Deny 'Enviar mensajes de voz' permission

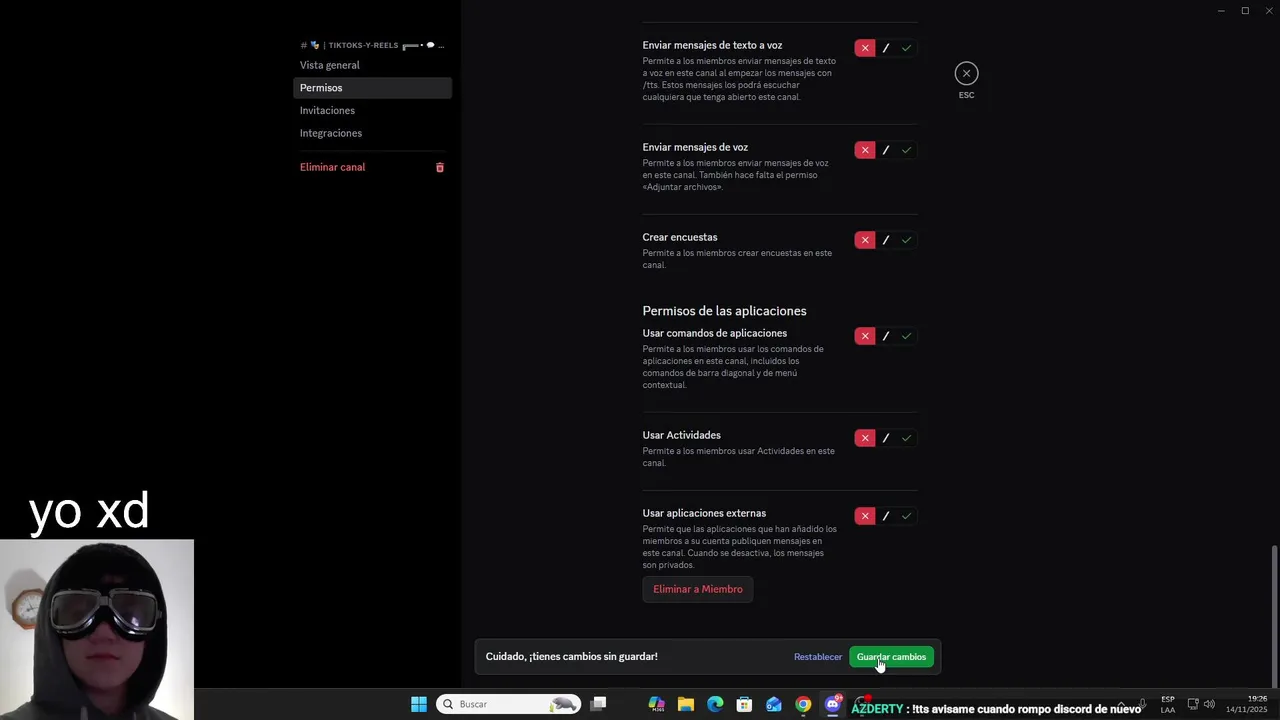click(x=865, y=150)
